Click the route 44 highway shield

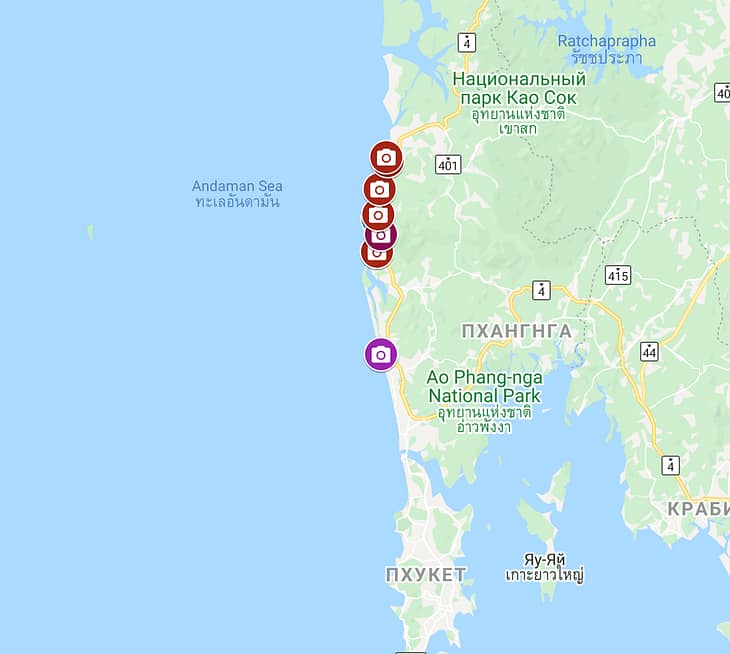(649, 352)
